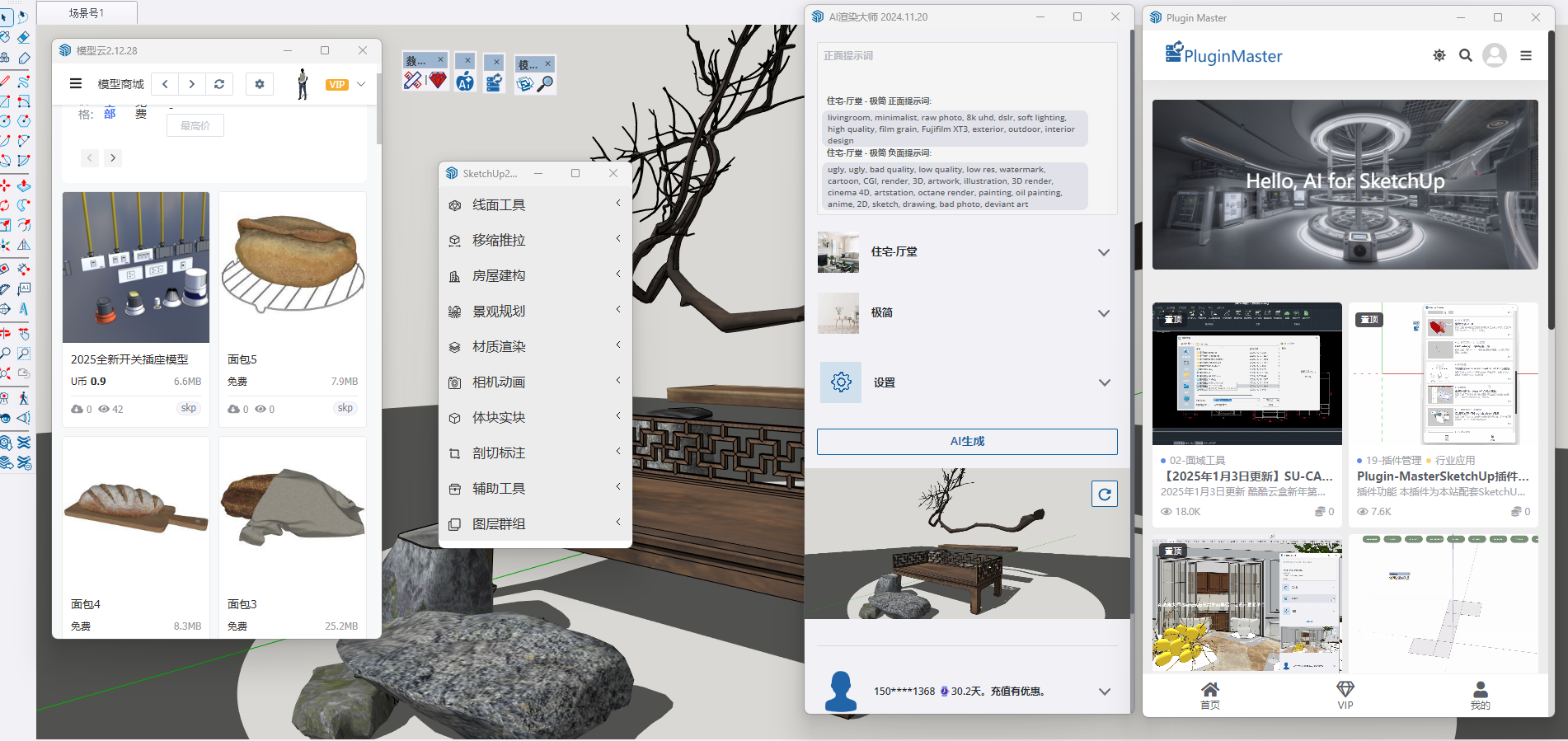Switch to the VIP tab in PluginMaster
Image resolution: width=1568 pixels, height=741 pixels.
pos(1345,695)
